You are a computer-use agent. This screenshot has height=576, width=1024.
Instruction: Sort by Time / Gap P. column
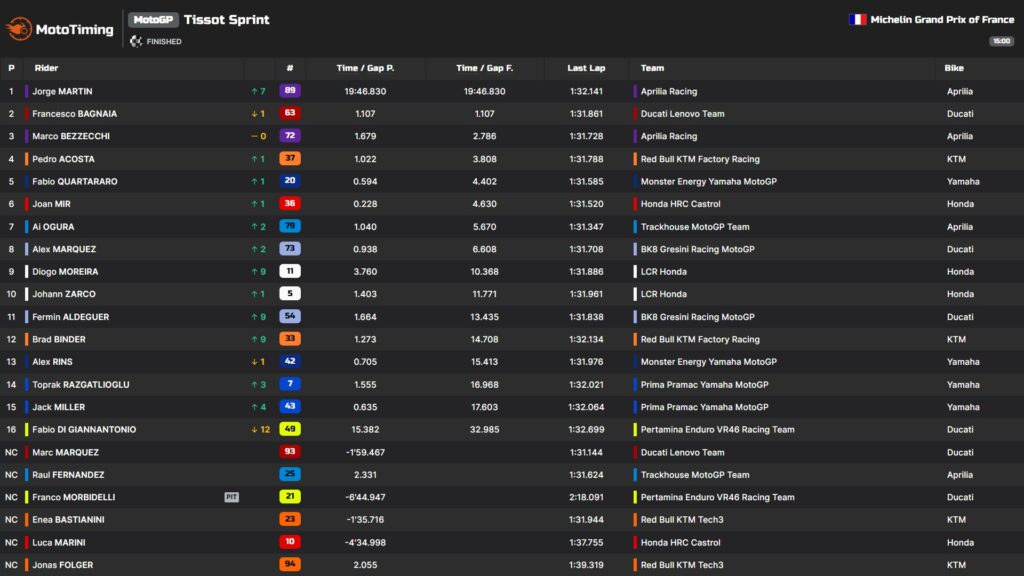(365, 68)
